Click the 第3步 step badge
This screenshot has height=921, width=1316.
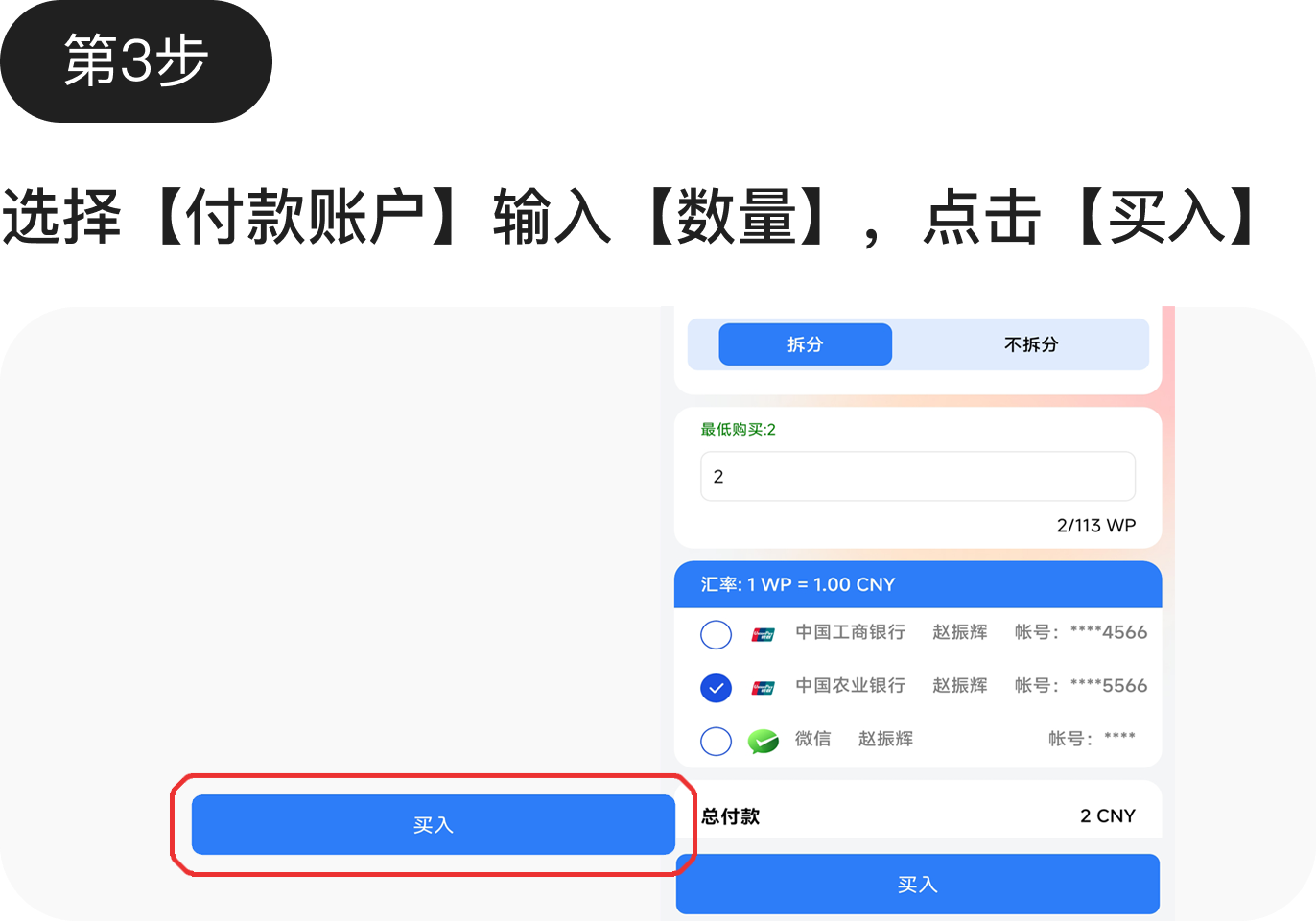(x=135, y=61)
